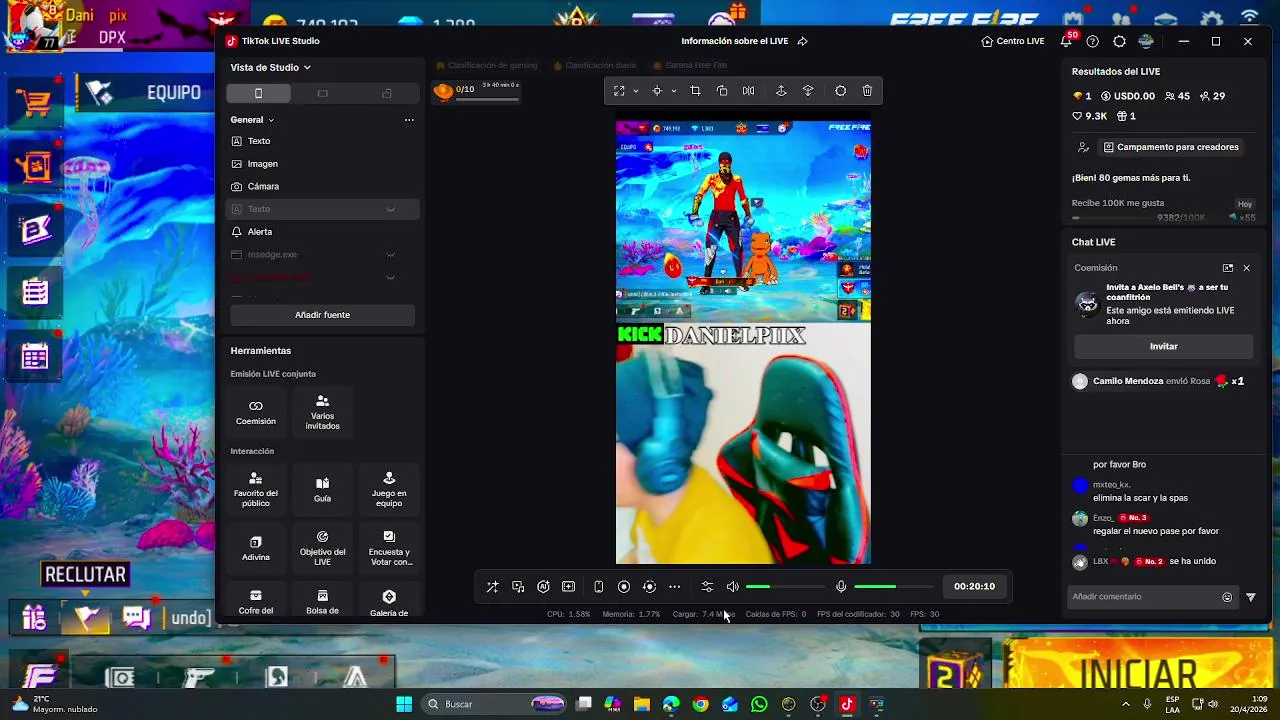Open magic wand effects in bottom bar

(492, 587)
